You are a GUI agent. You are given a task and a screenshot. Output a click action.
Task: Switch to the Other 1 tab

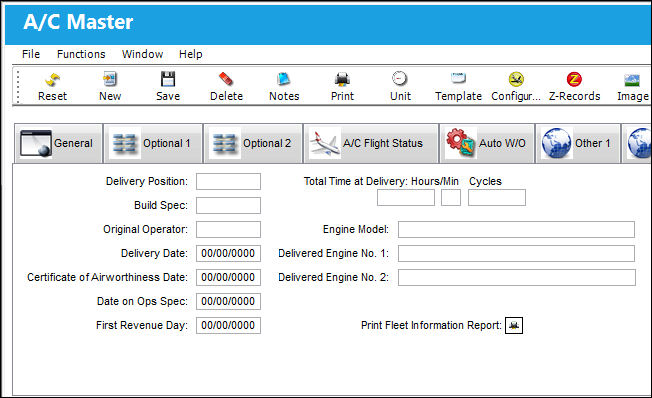point(578,143)
